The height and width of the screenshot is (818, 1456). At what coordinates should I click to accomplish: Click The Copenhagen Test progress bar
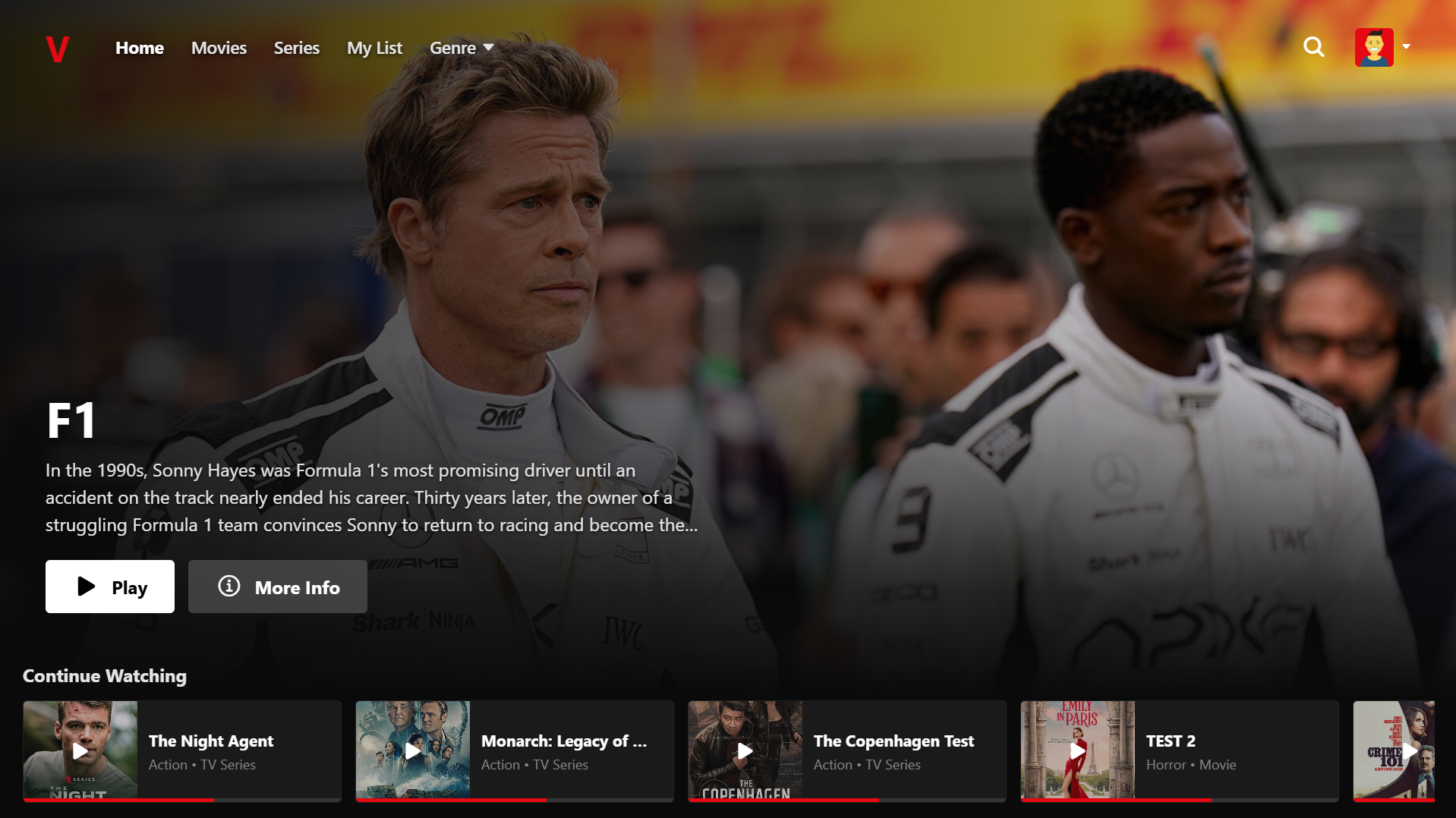[847, 800]
